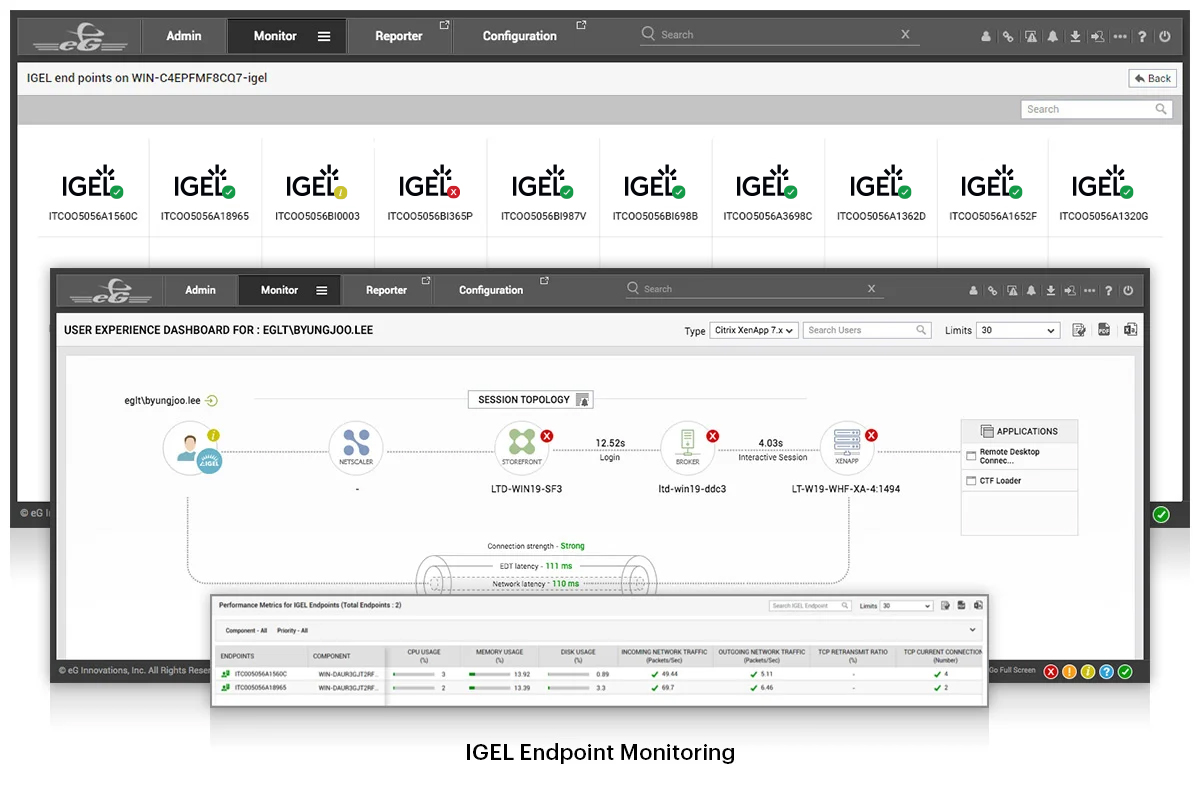The image size is (1200, 790).
Task: Clear the top search with the X in the IGEL end points window
Action: 906,34
